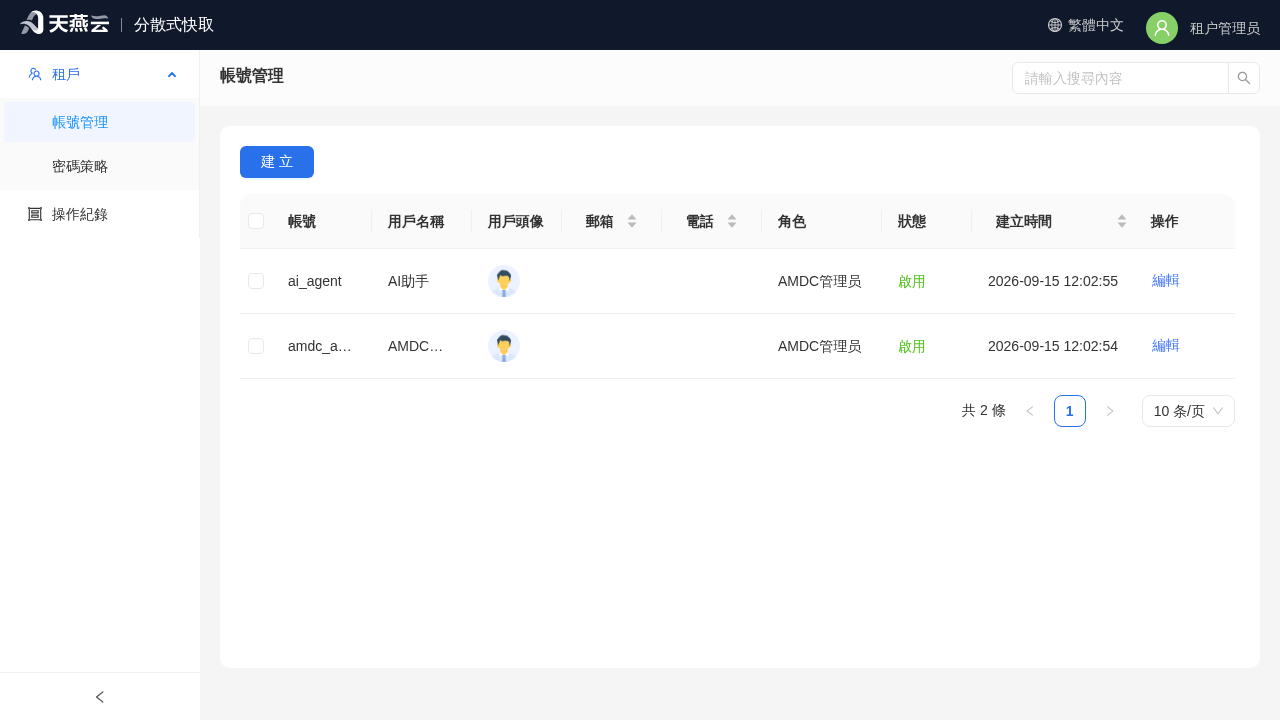Check the ai_agent row checkbox
Viewport: 1280px width, 720px height.
point(256,281)
